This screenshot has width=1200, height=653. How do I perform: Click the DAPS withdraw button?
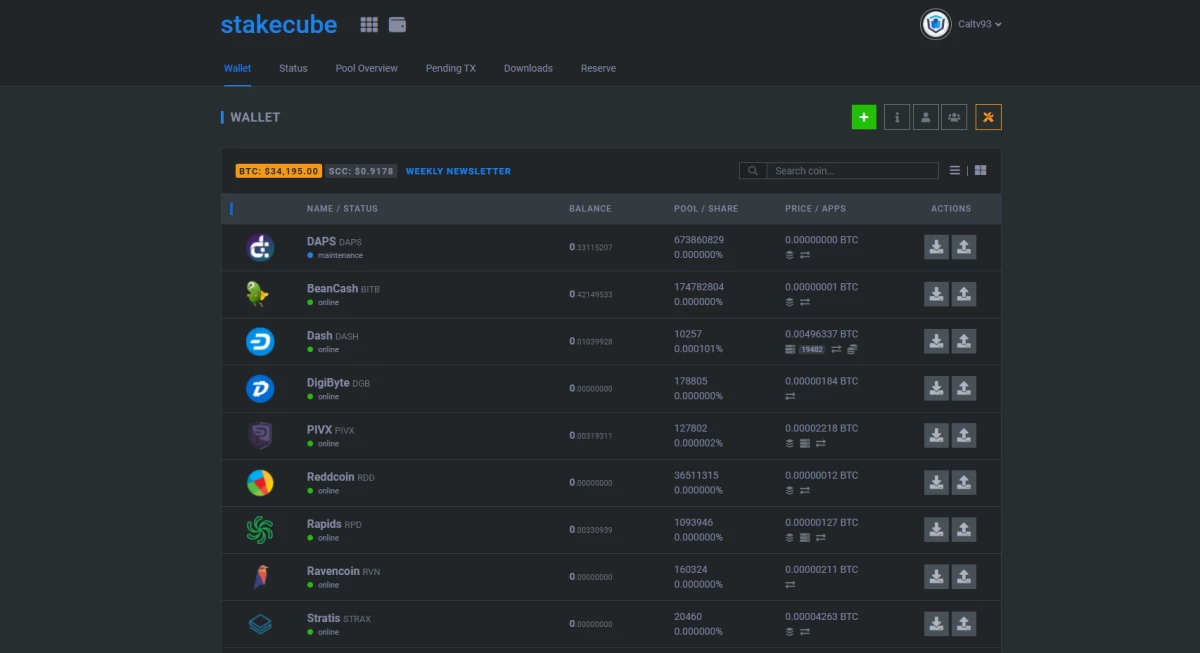964,247
